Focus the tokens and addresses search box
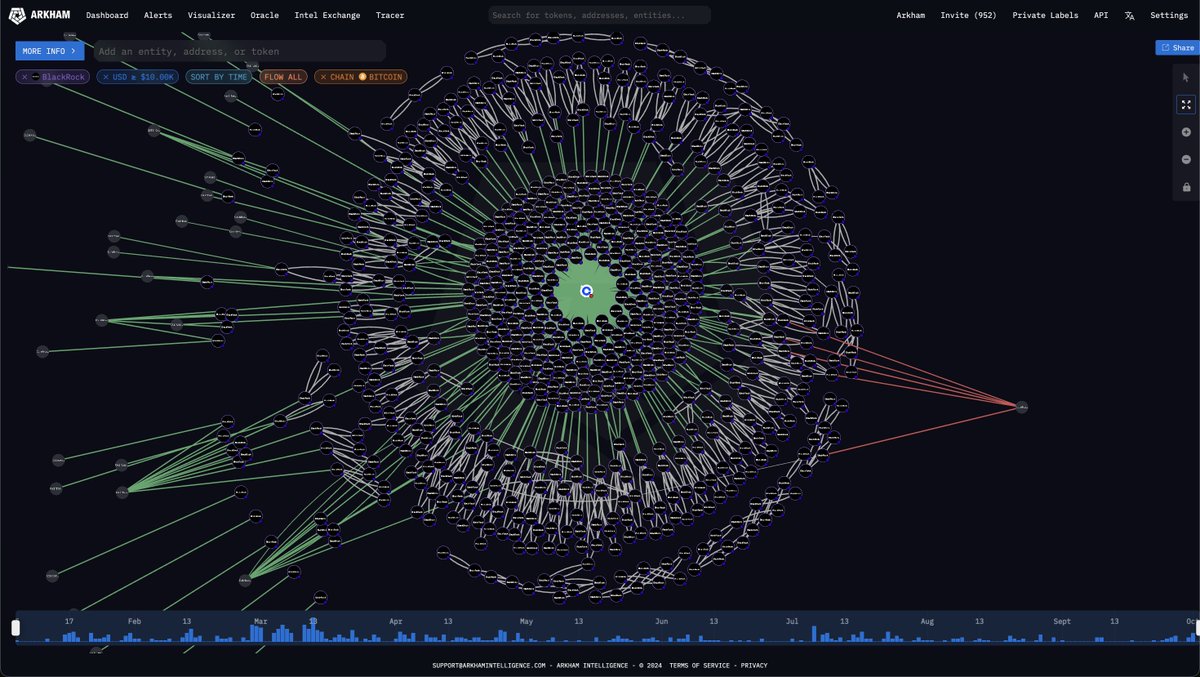Screen dimensions: 1200x677 [x=600, y=15]
